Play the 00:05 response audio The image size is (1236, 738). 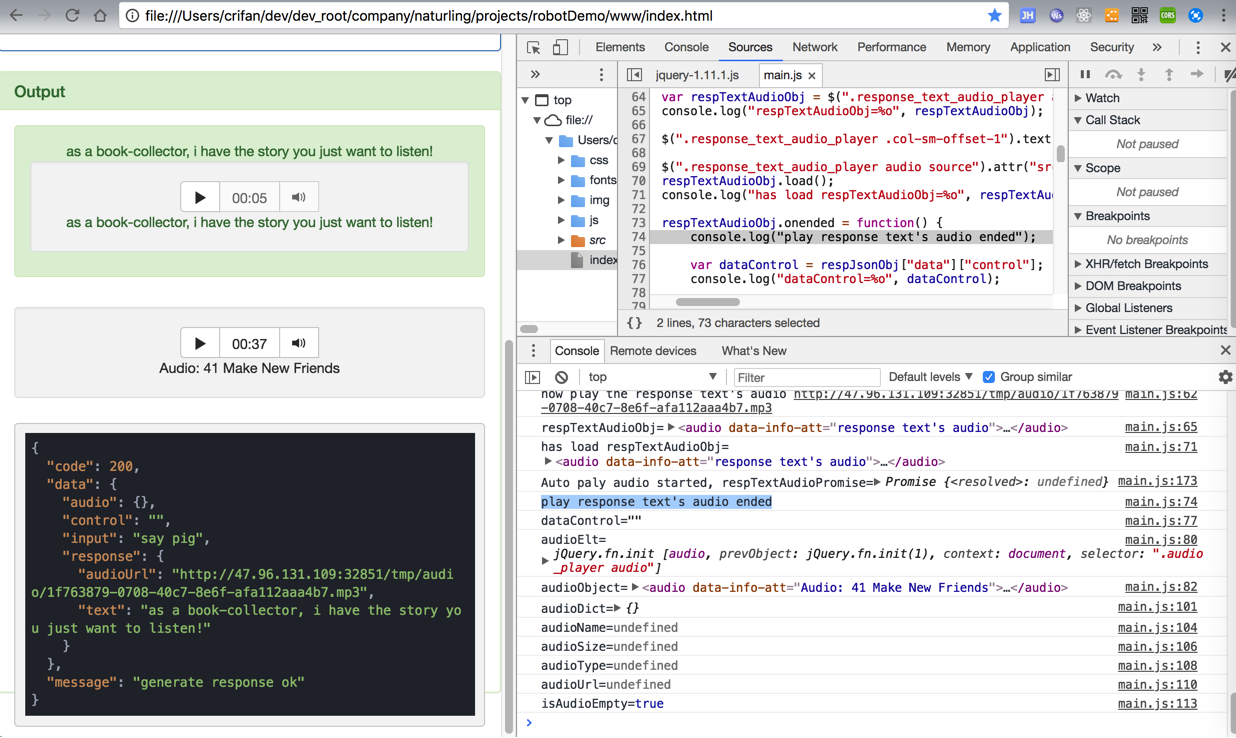pos(200,198)
